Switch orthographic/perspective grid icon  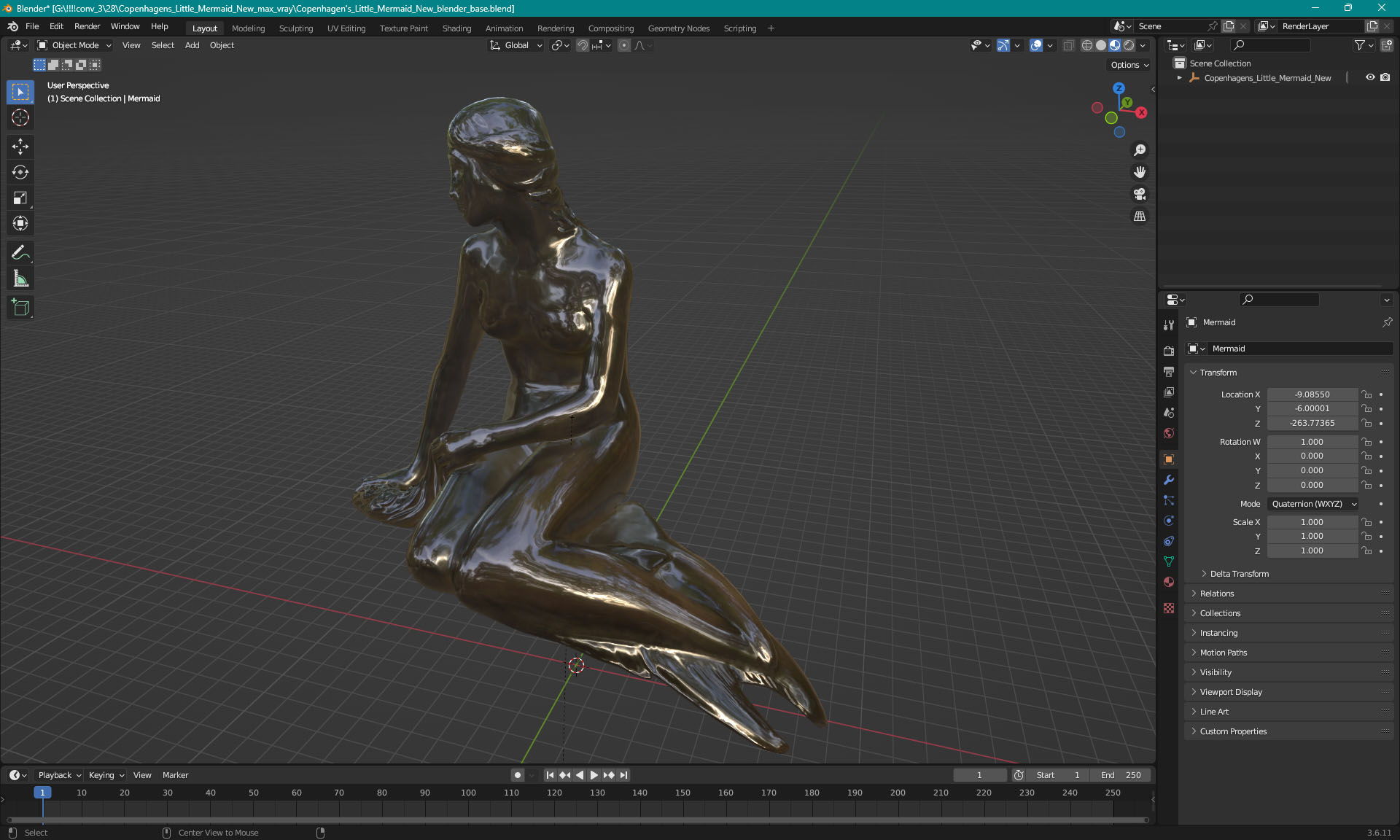[x=1140, y=216]
